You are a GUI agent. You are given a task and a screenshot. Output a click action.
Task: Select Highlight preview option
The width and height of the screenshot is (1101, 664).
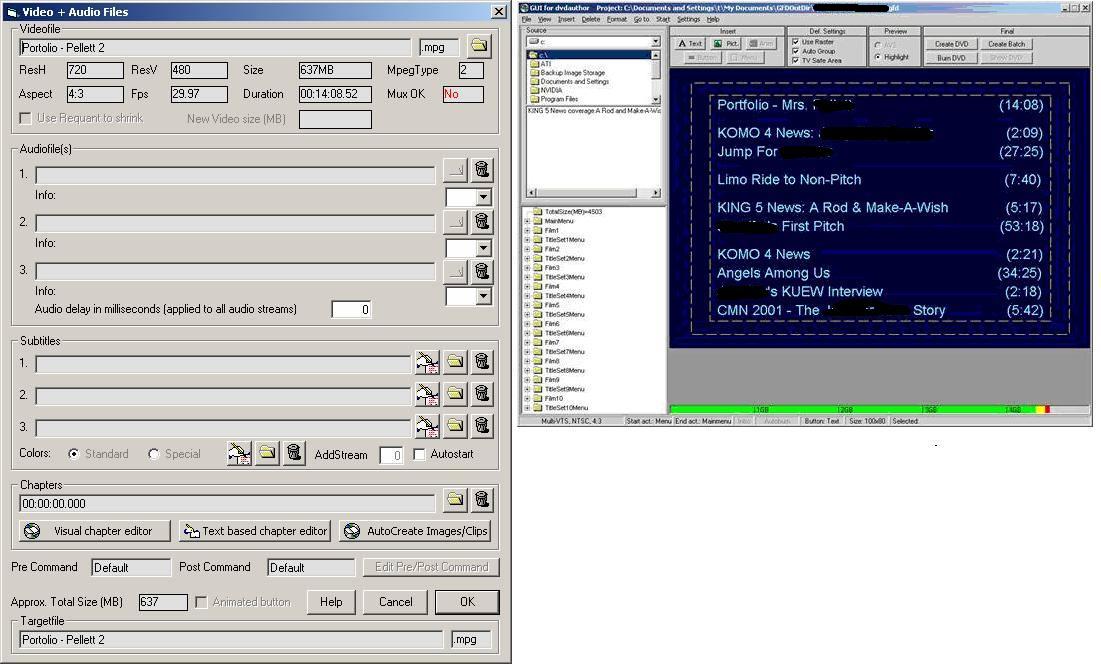878,57
